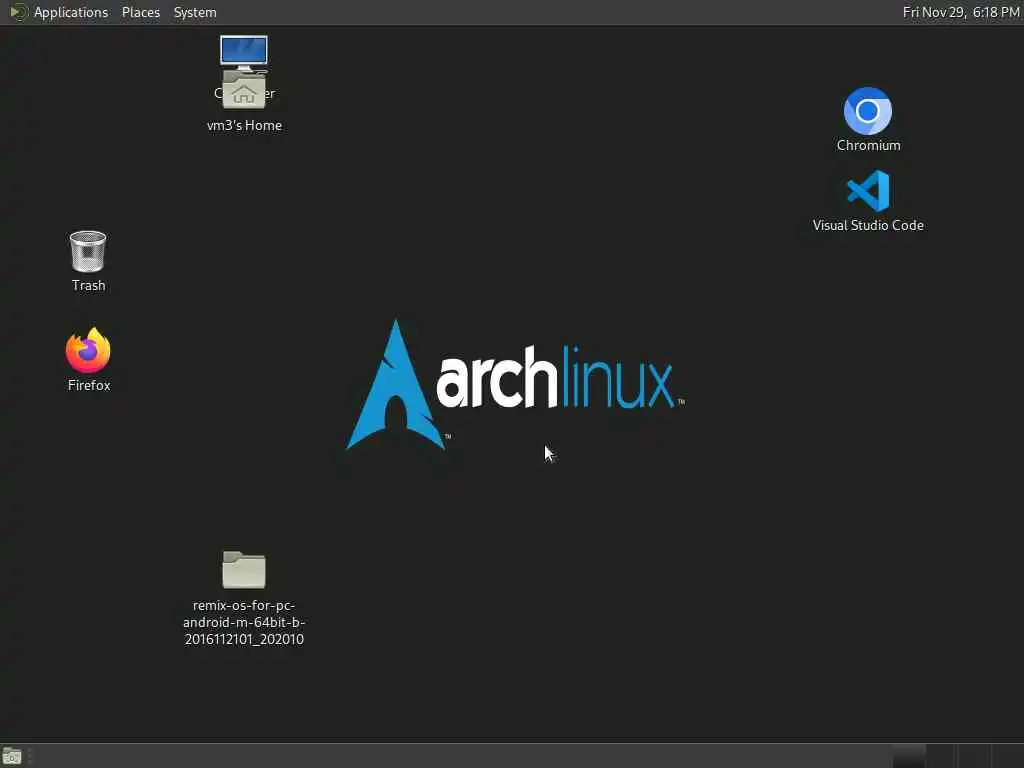Open the Applications menu
The height and width of the screenshot is (768, 1024).
pyautogui.click(x=71, y=12)
